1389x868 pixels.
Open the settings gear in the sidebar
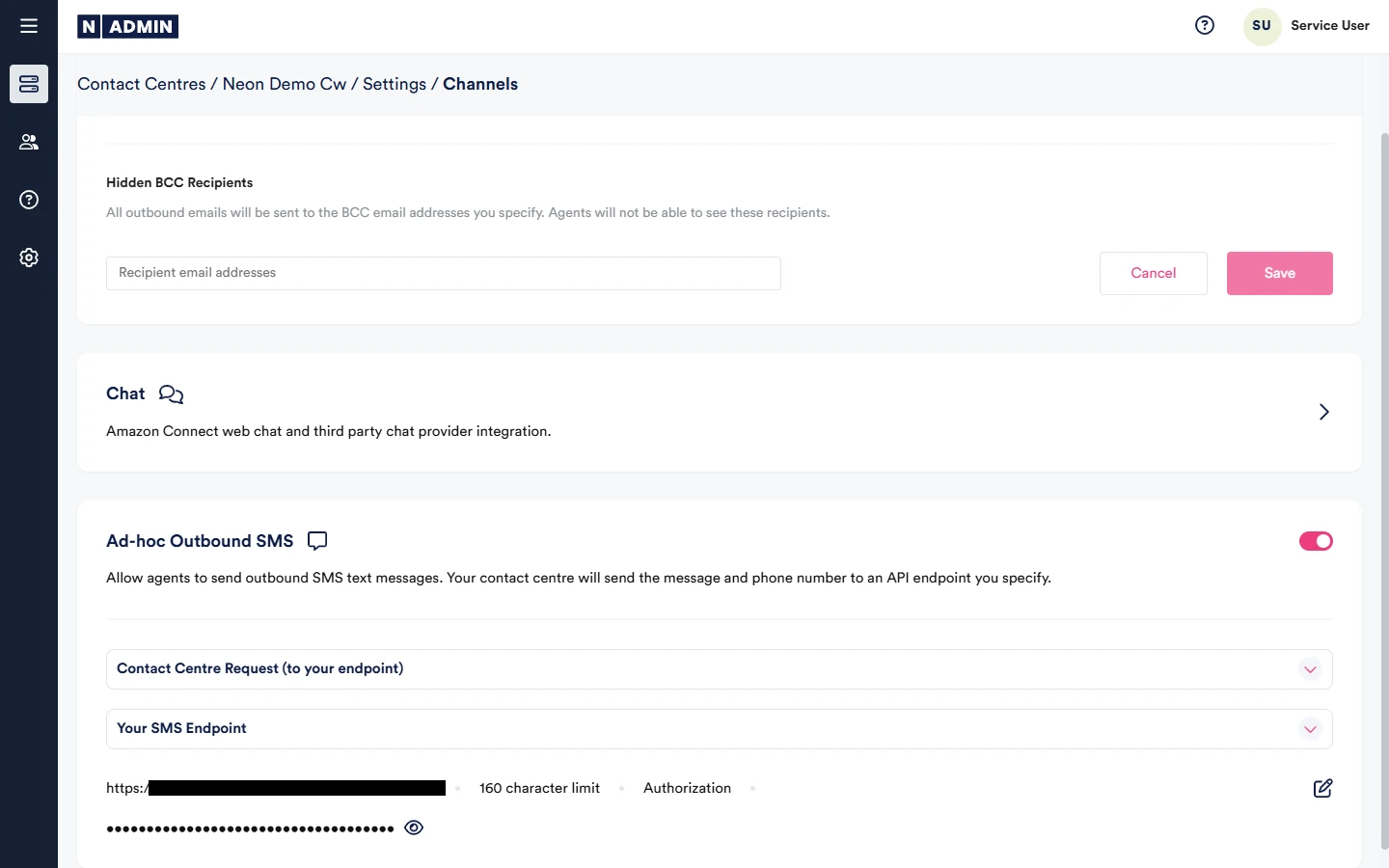[x=29, y=258]
